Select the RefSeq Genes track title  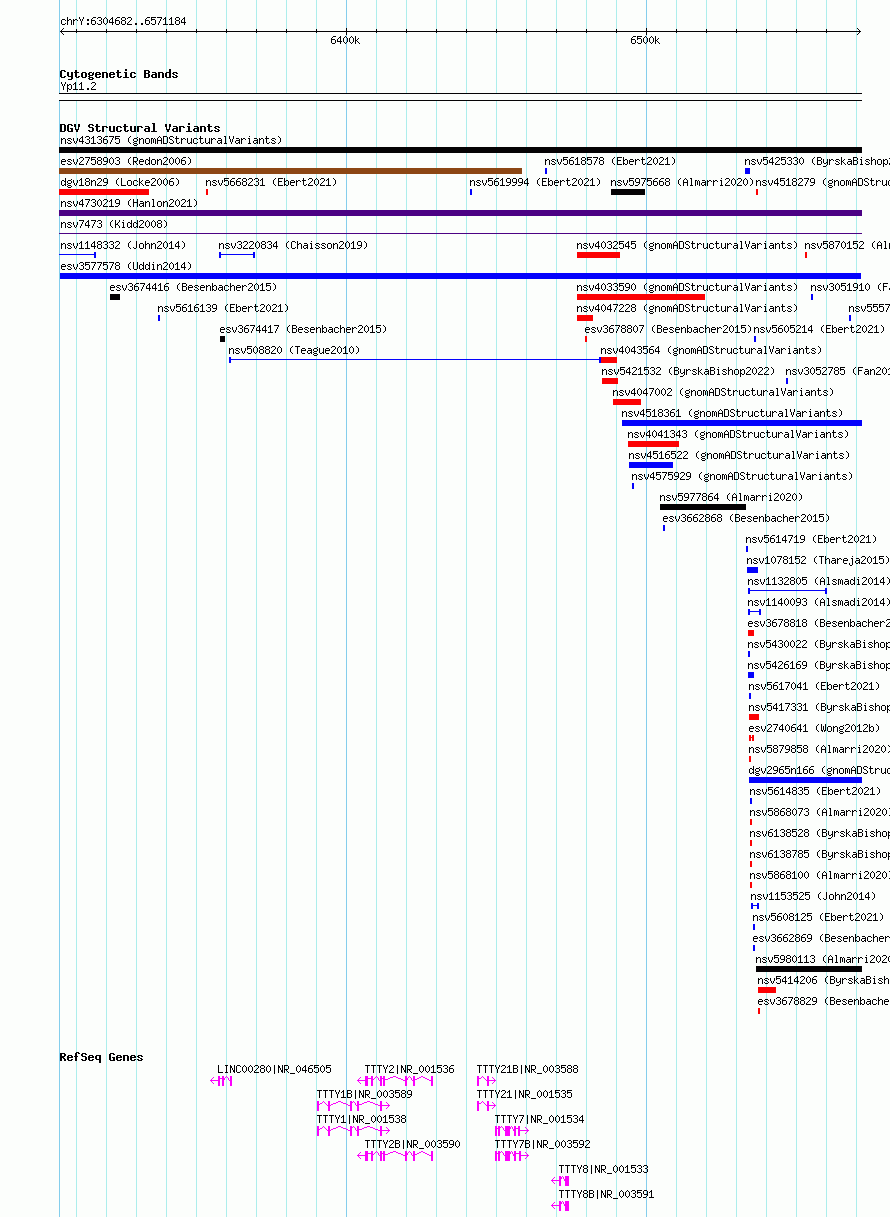(101, 1057)
